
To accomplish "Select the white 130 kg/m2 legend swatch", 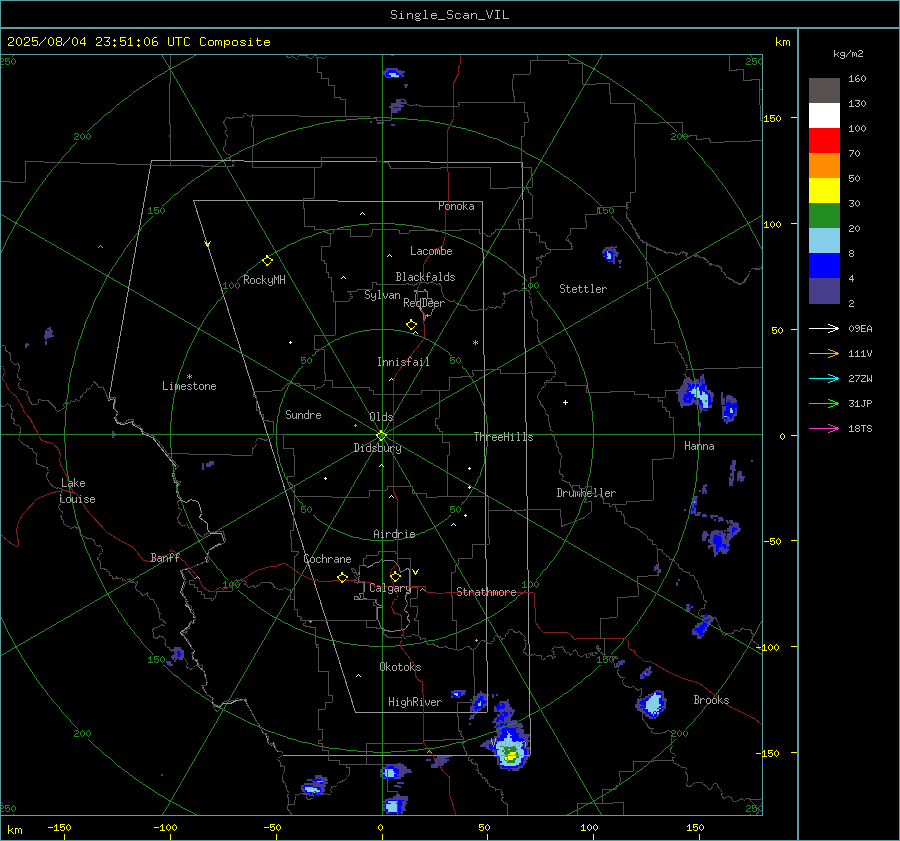I will [824, 115].
